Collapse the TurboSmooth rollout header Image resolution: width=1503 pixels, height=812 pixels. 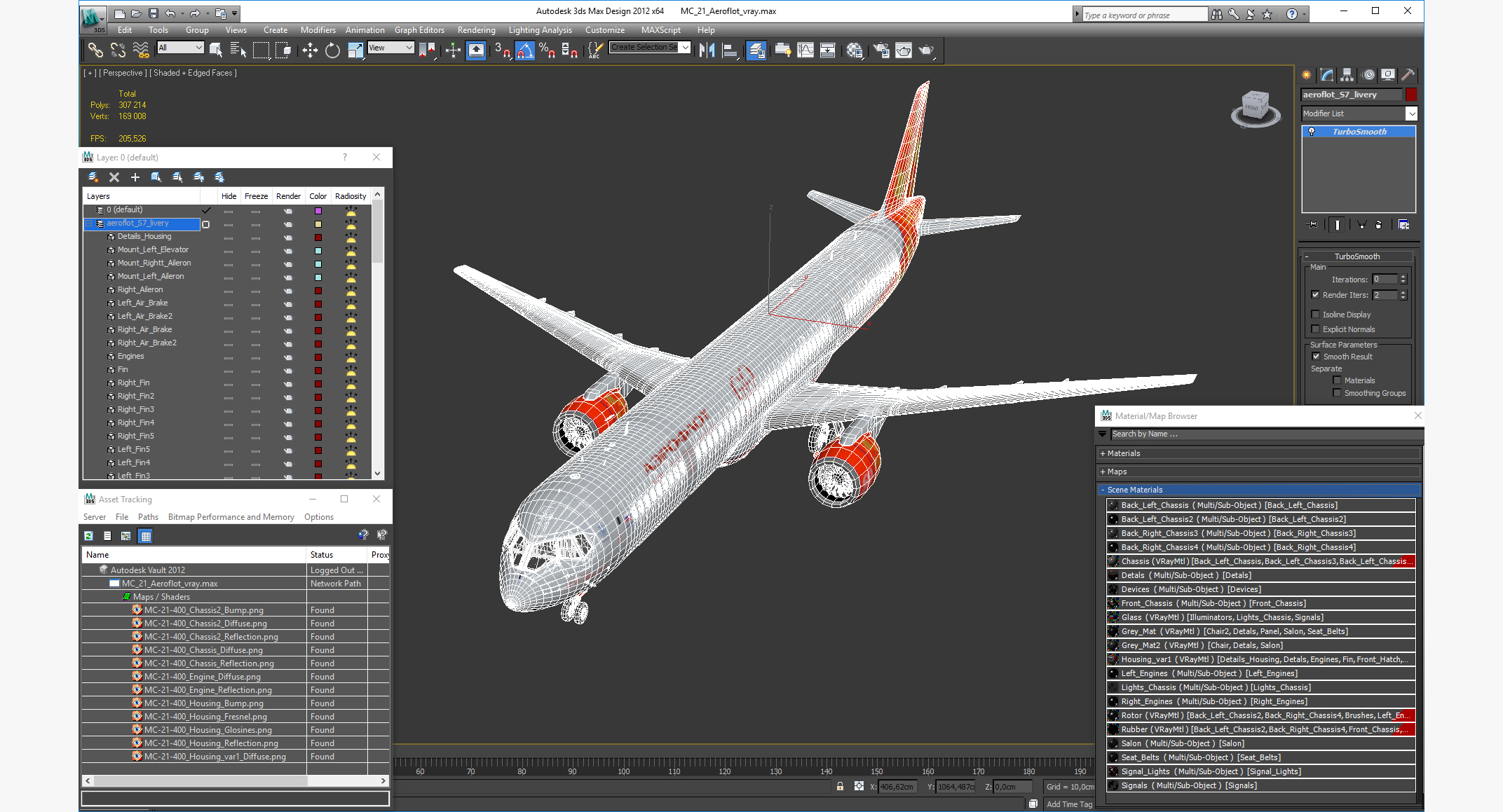1356,256
